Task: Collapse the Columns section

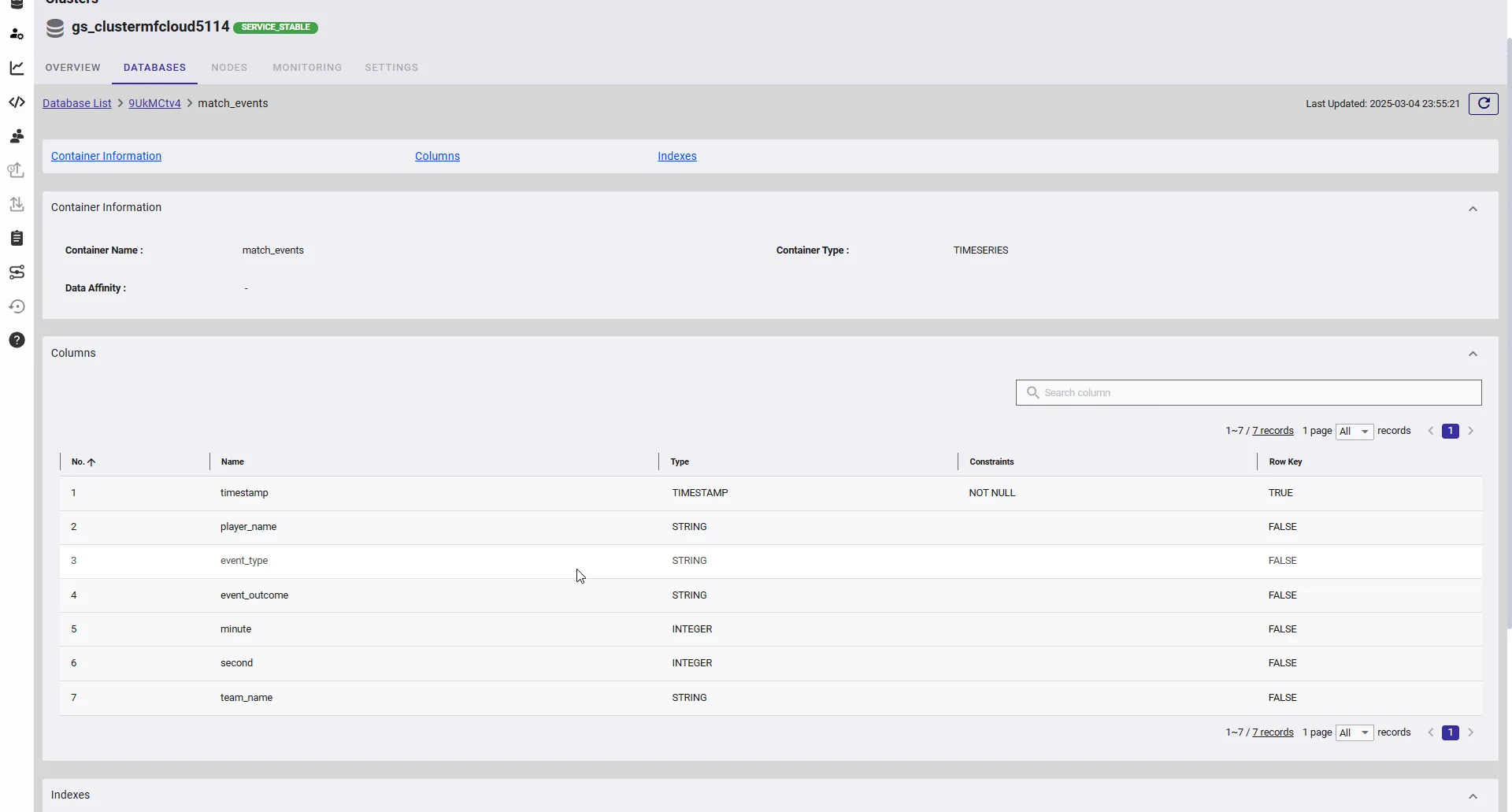Action: (x=1472, y=354)
